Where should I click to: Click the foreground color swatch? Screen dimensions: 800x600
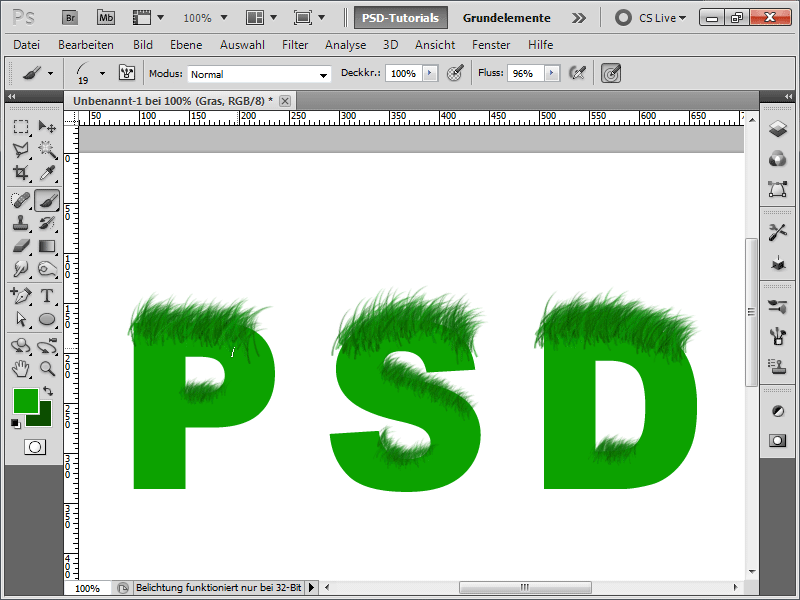pos(26,401)
